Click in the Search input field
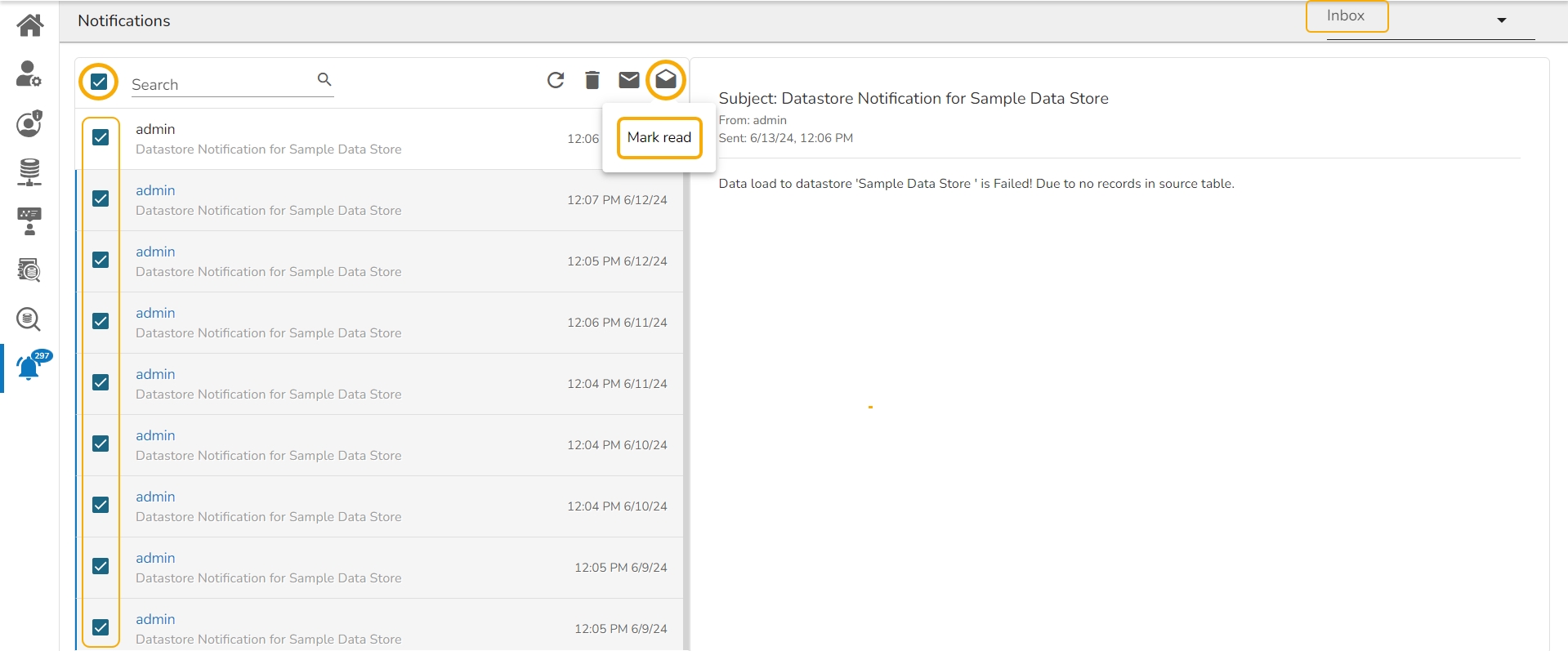Screen dimensions: 1568x651 pyautogui.click(x=221, y=85)
